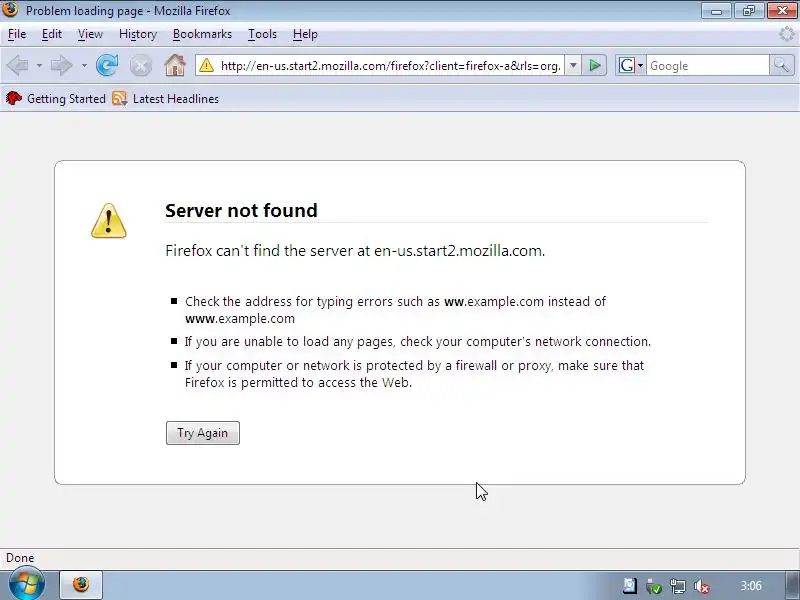800x600 pixels.
Task: Minimize the Firefox window
Action: [716, 11]
